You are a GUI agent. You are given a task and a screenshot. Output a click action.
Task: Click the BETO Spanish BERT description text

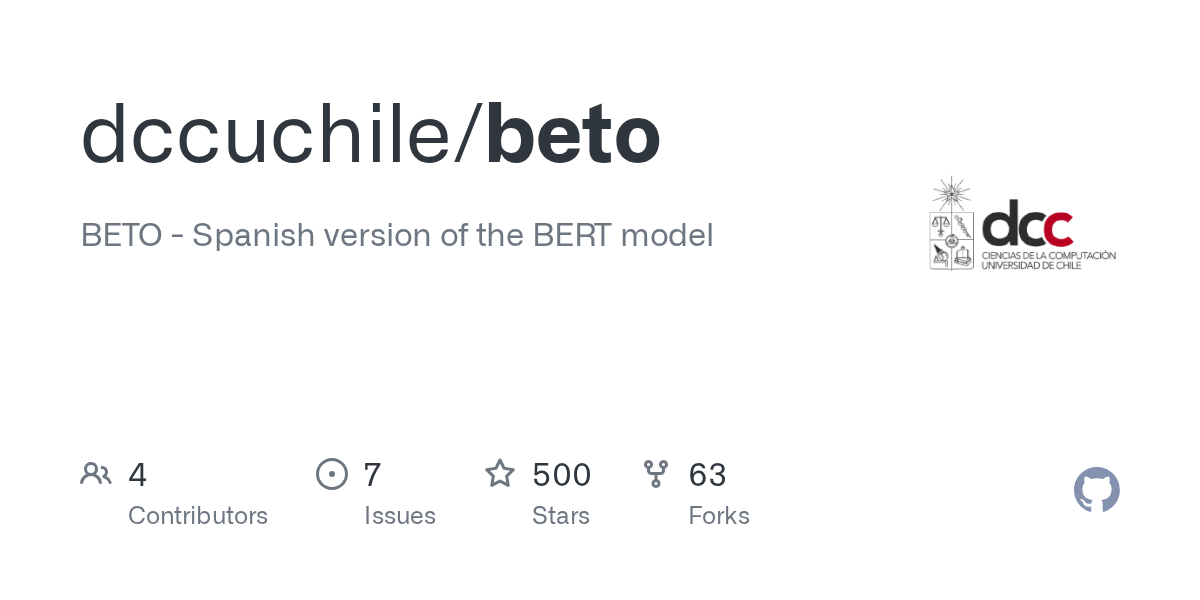point(397,235)
